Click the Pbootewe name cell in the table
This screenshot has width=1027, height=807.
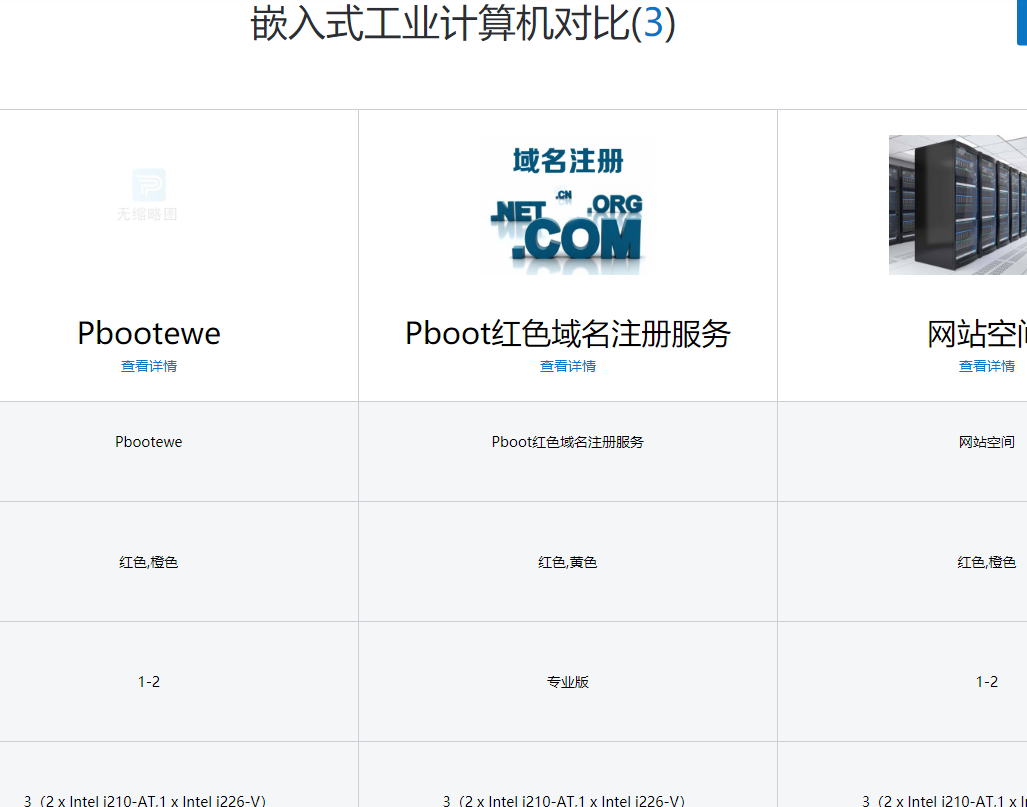148,441
